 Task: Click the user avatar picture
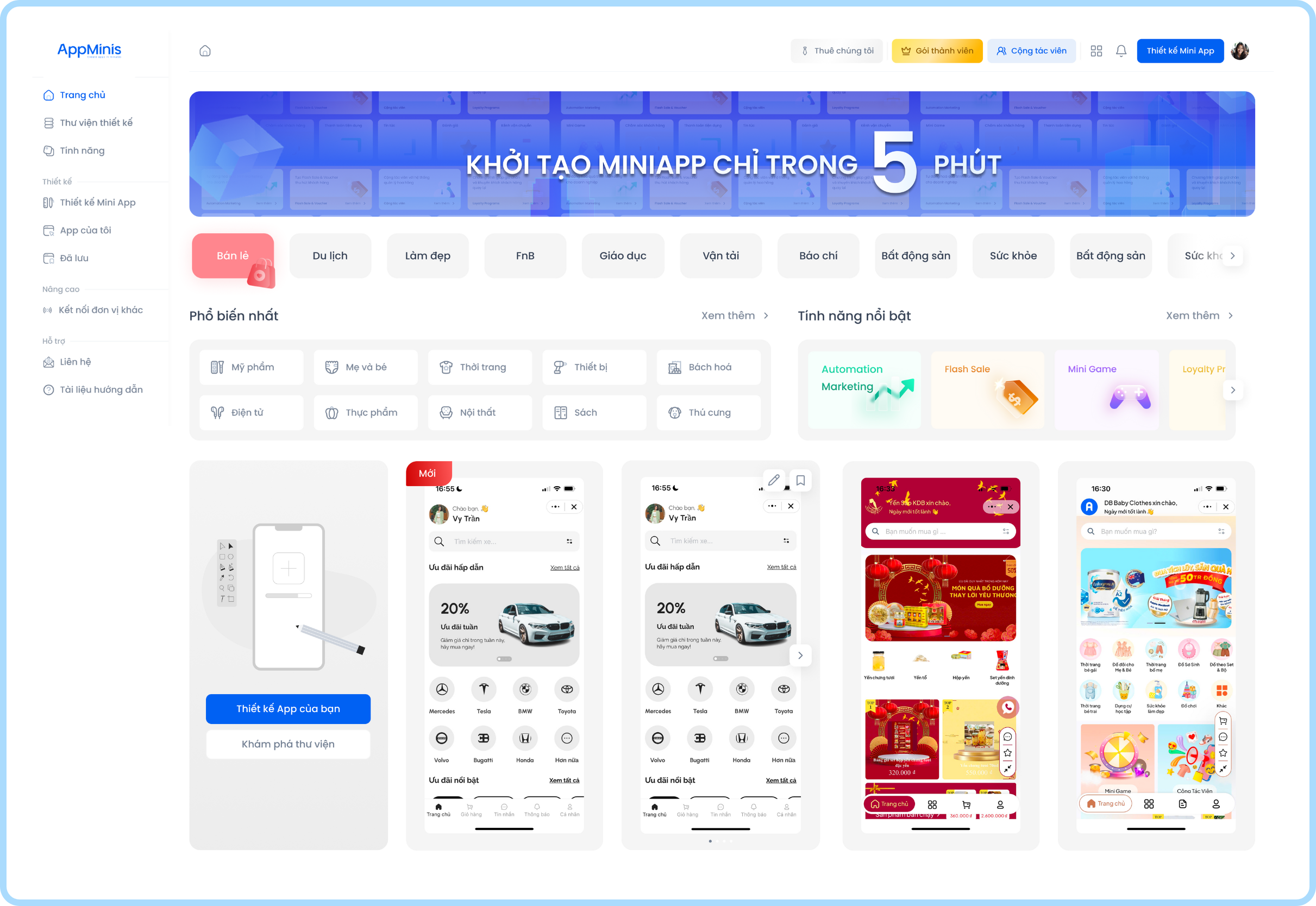(1239, 51)
